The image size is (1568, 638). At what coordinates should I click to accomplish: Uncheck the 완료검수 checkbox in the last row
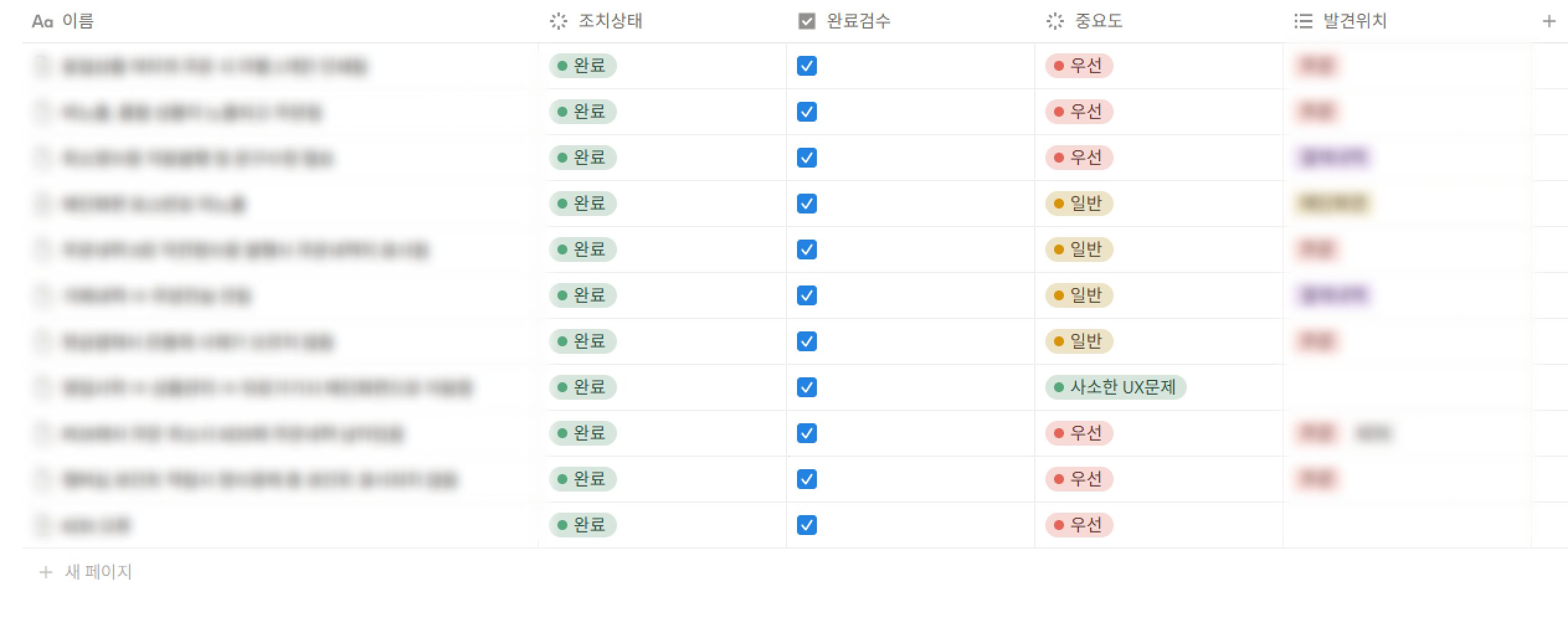click(x=806, y=525)
